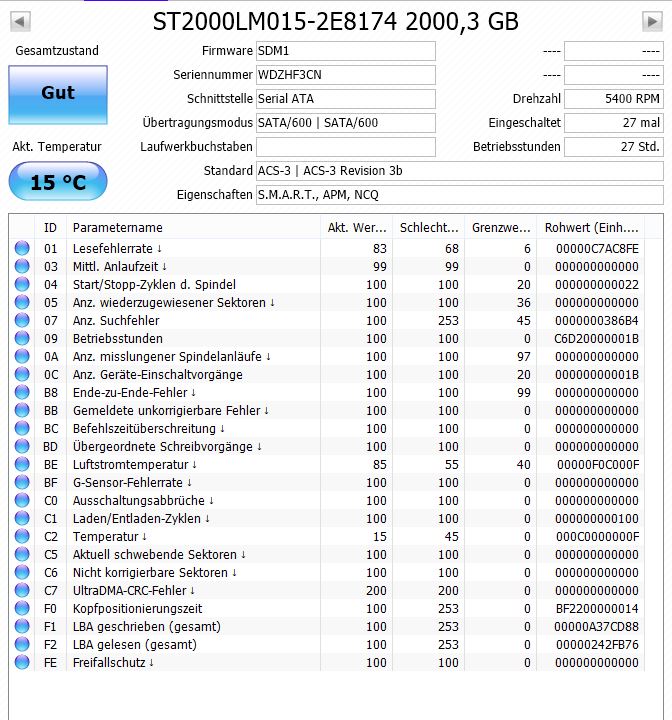Click the Schlecht... column header

coord(429,228)
